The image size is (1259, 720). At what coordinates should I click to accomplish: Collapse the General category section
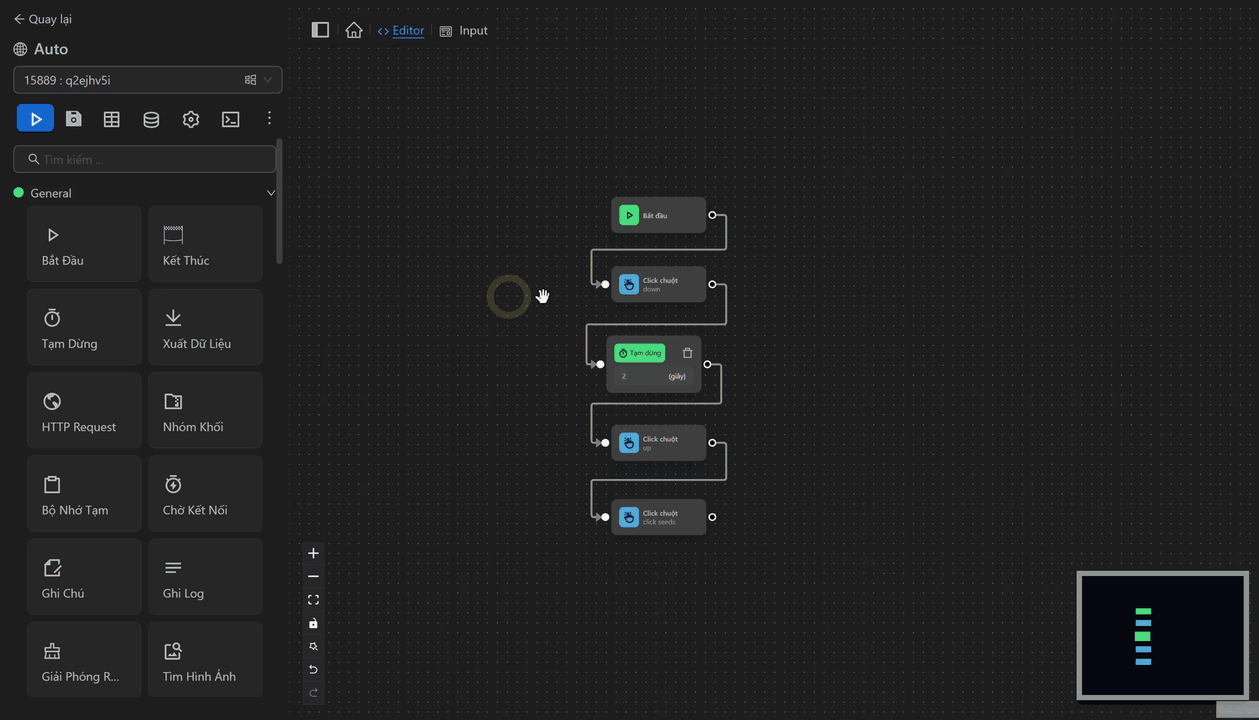(x=270, y=193)
